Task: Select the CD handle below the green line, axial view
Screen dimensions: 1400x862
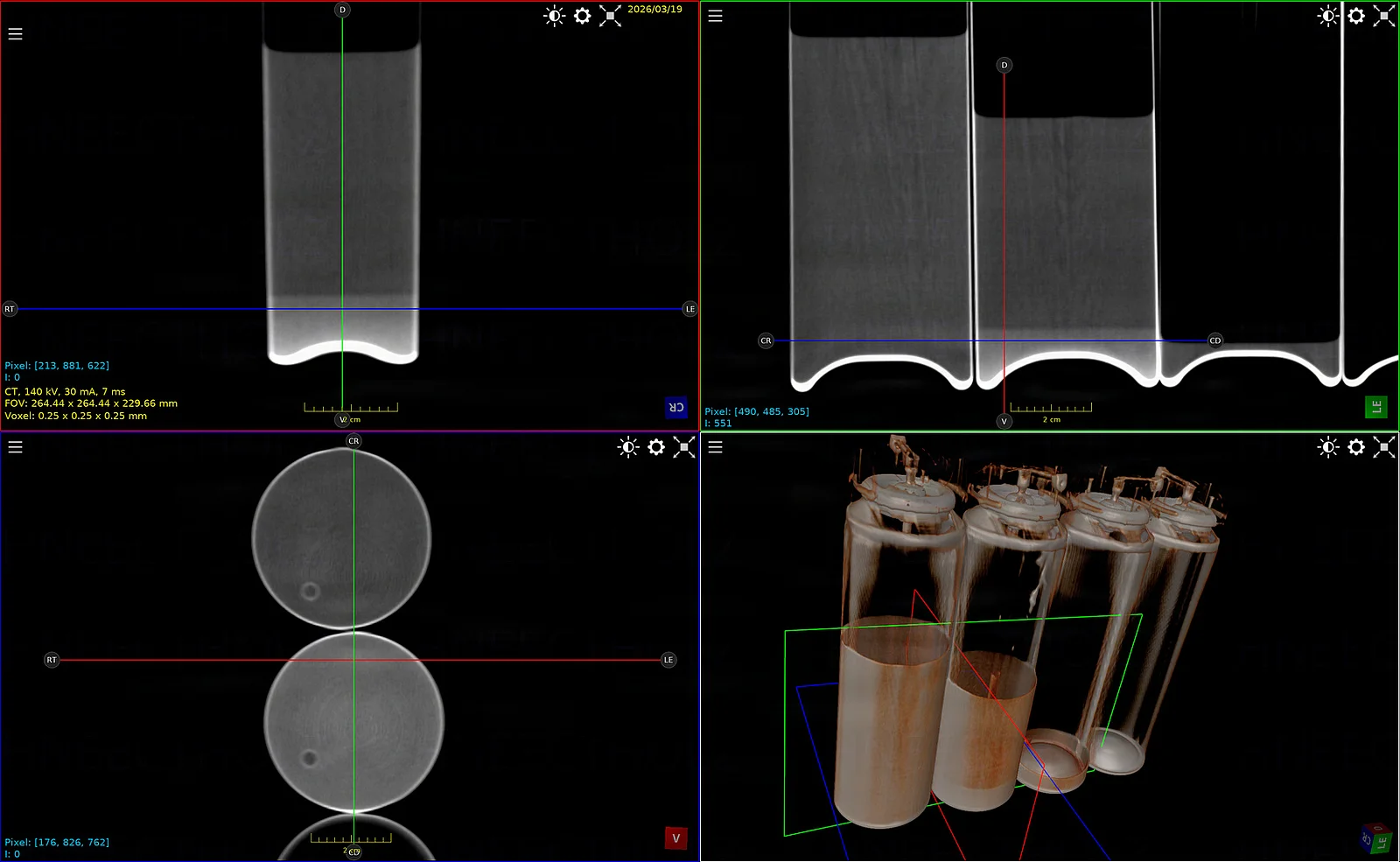Action: click(x=353, y=851)
